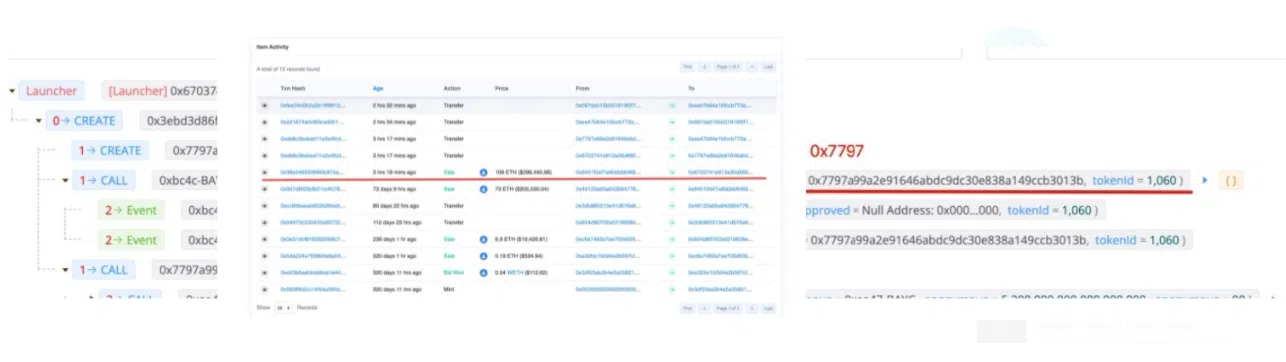
Task: Open the top transaction hash link
Action: [x=311, y=105]
